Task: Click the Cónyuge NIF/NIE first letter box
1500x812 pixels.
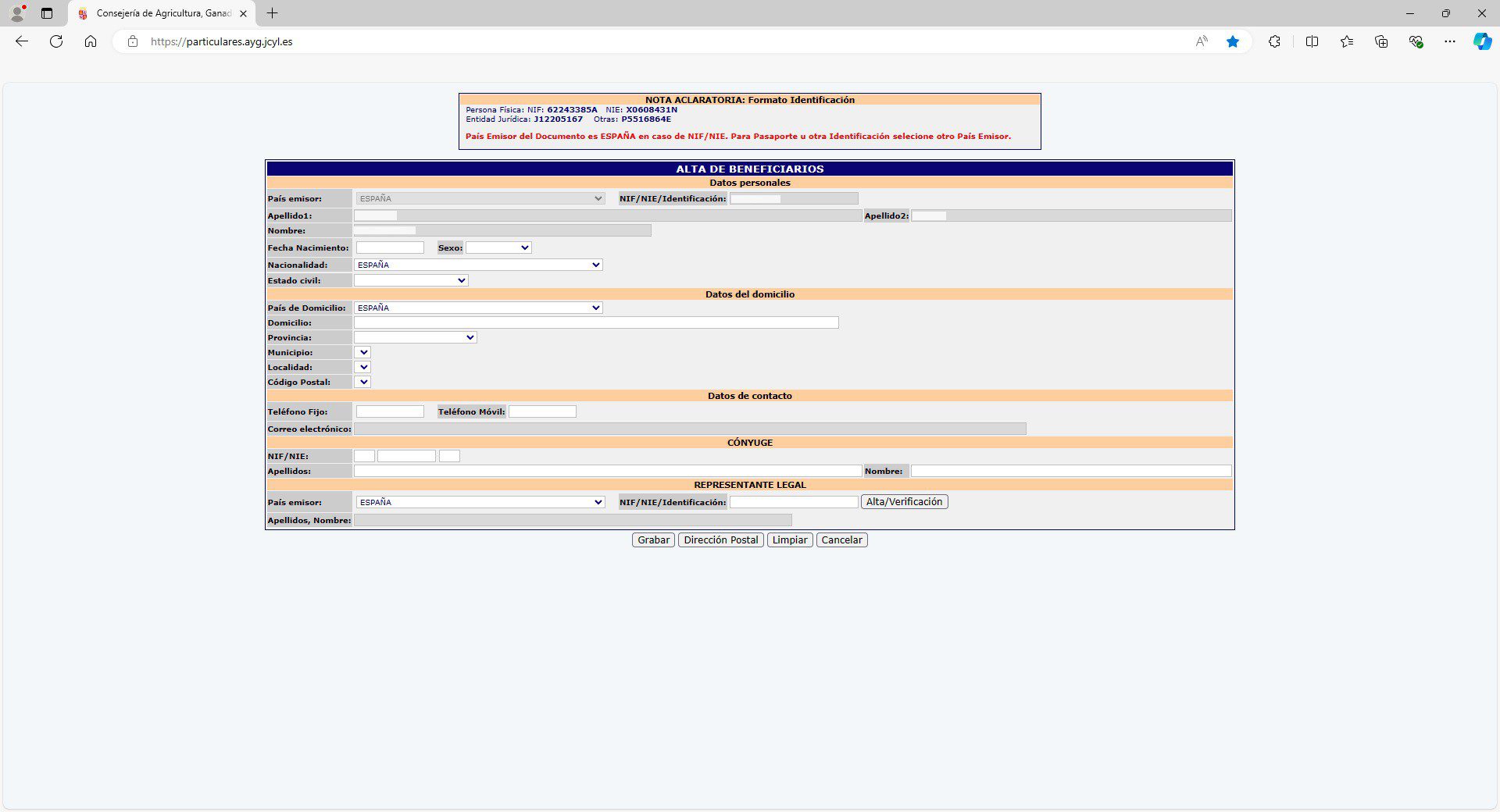Action: 364,456
